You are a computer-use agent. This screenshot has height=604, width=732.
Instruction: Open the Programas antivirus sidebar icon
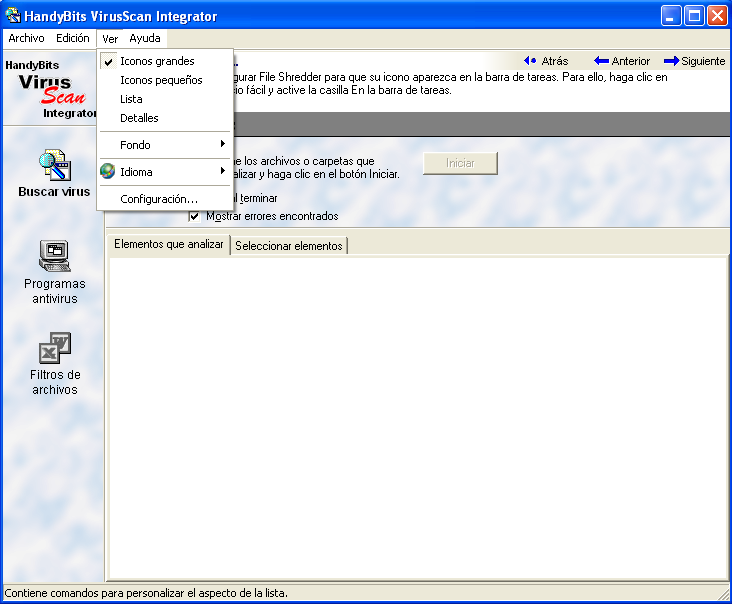[x=55, y=256]
